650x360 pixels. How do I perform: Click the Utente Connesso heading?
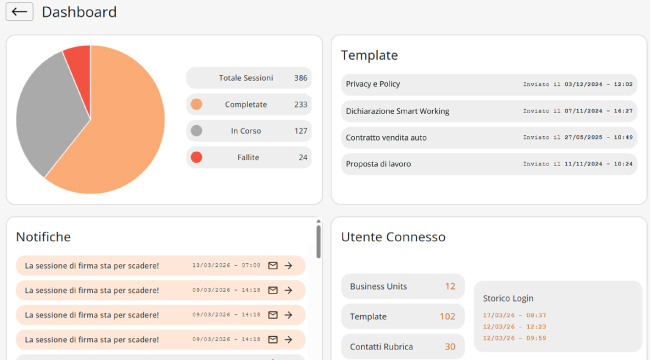[x=393, y=237]
